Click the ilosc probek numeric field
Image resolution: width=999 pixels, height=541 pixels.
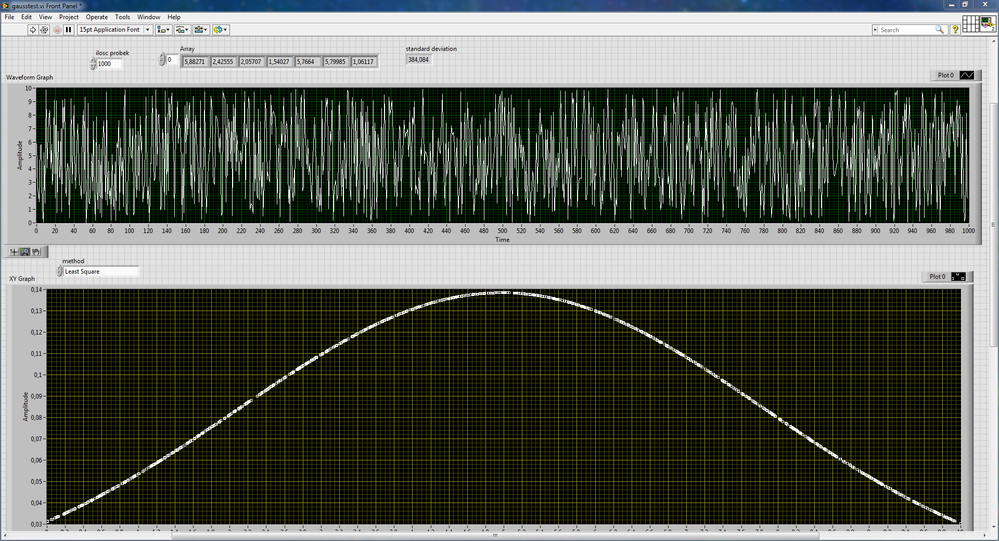[109, 64]
